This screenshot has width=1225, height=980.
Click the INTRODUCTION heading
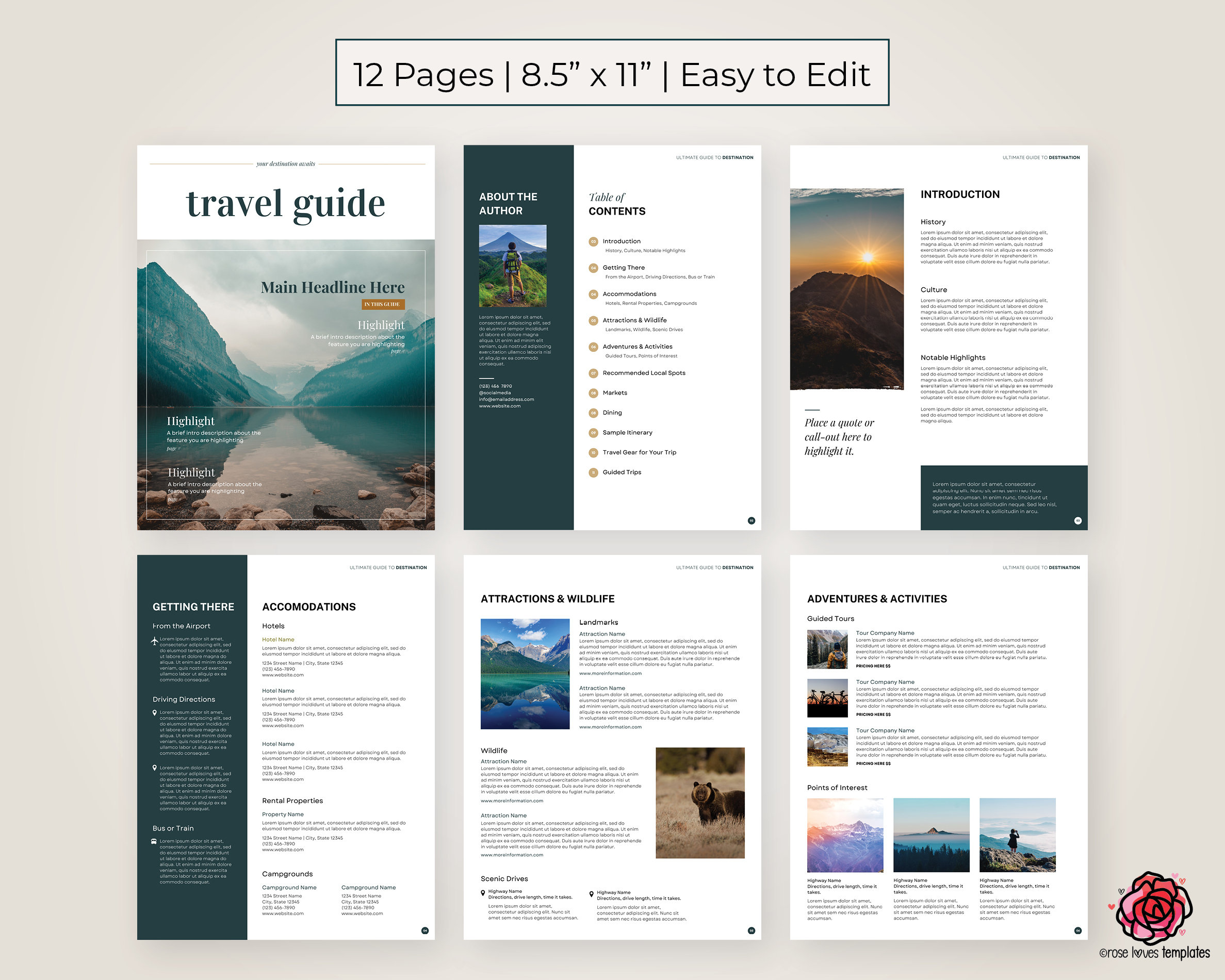960,194
